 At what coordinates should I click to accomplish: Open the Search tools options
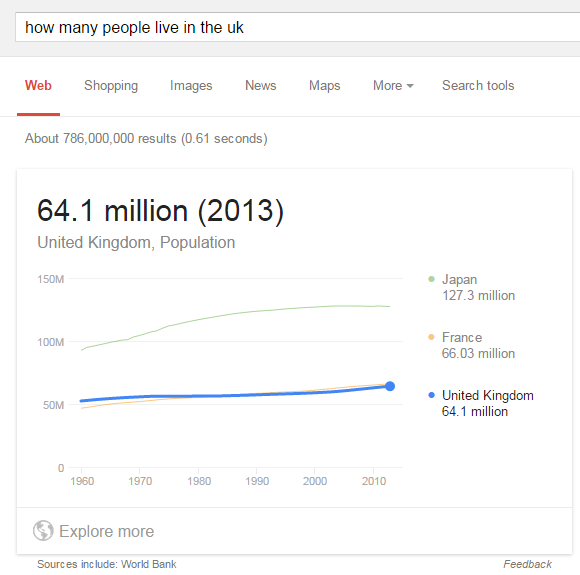[478, 85]
